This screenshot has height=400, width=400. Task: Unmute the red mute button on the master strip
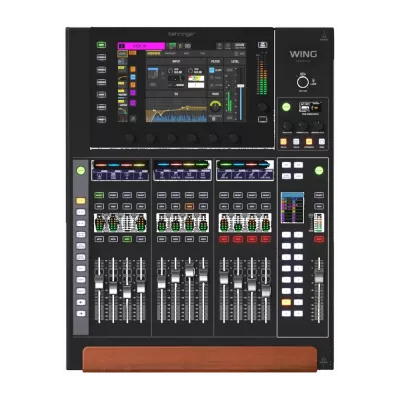[x=319, y=239]
